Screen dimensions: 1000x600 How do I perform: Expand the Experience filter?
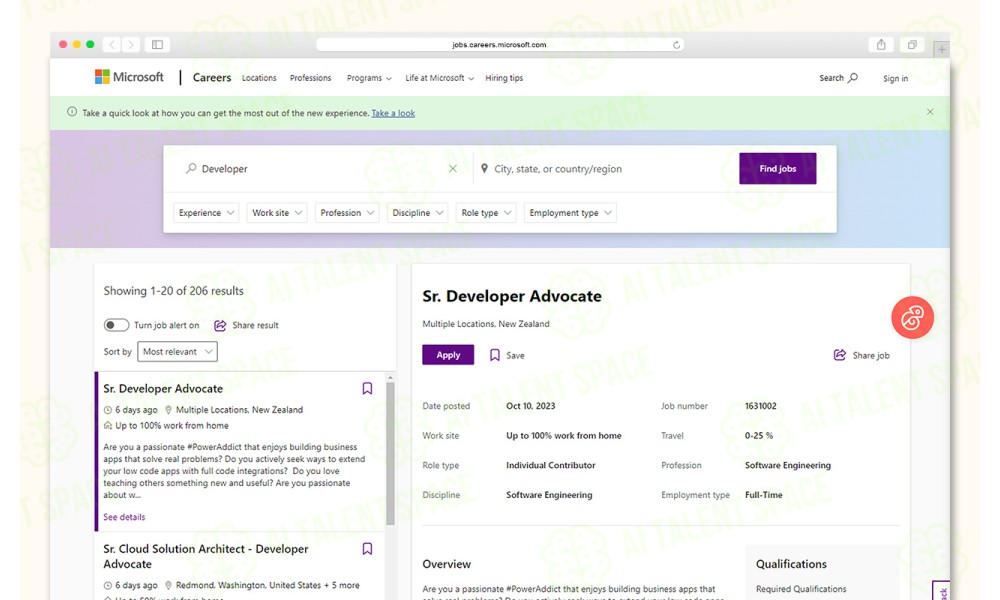pos(206,213)
